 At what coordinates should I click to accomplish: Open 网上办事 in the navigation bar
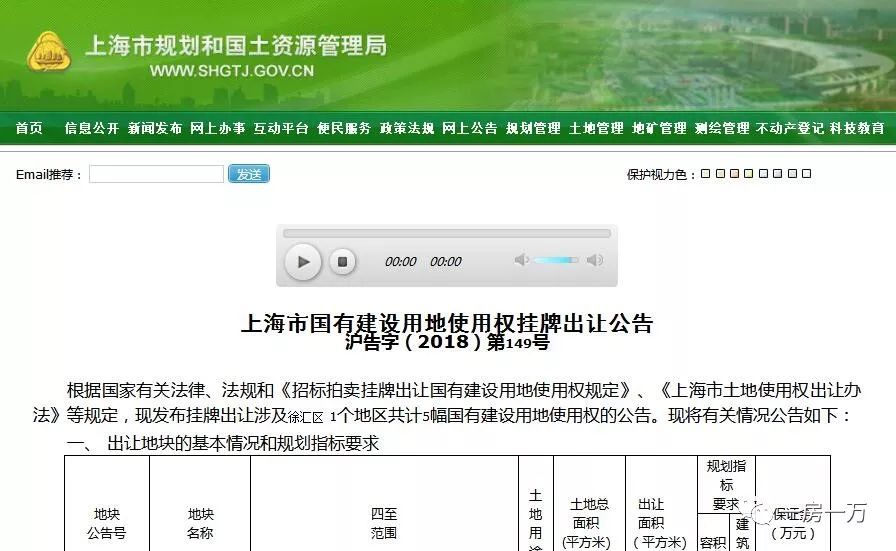tap(218, 128)
